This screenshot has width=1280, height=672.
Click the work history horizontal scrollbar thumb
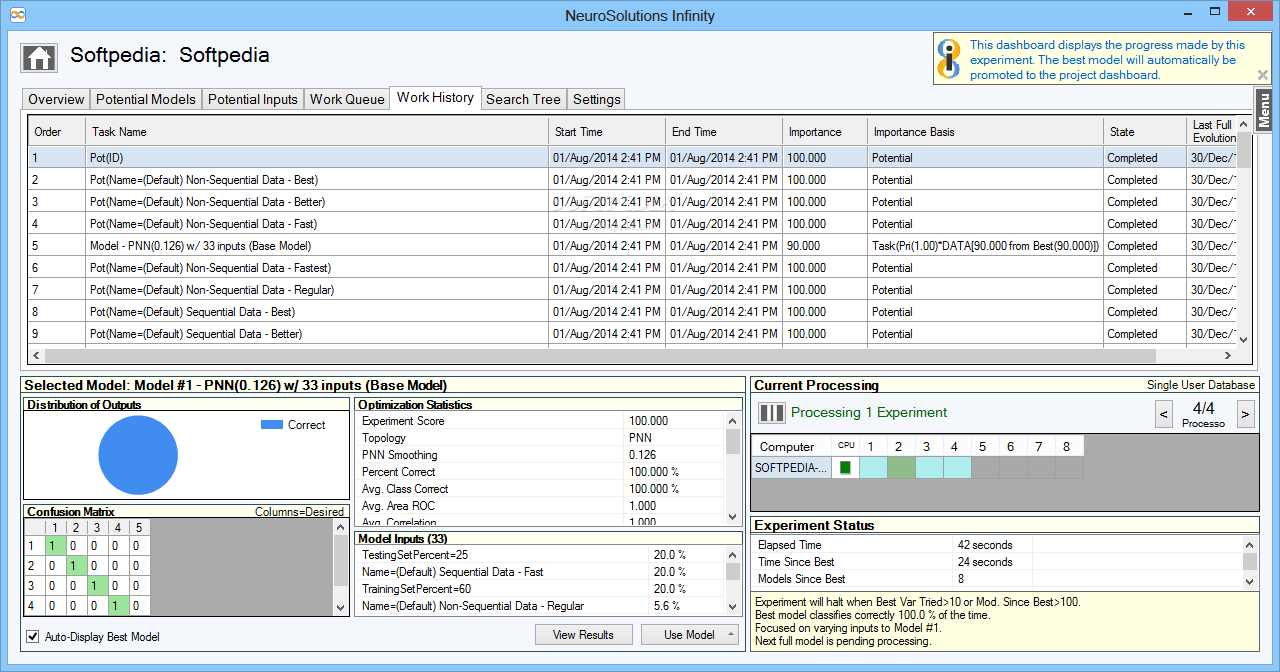599,356
